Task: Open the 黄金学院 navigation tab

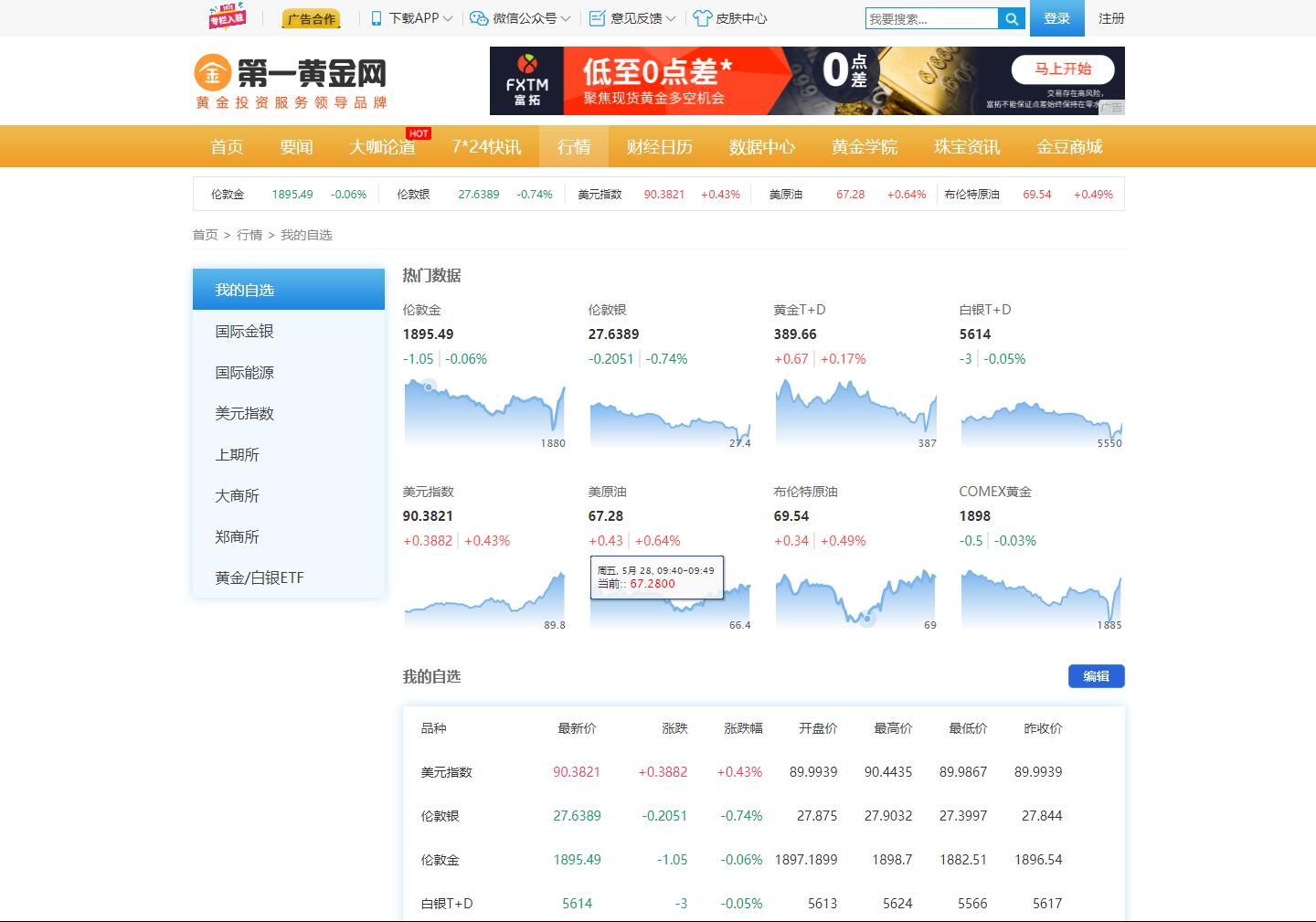Action: tap(863, 146)
